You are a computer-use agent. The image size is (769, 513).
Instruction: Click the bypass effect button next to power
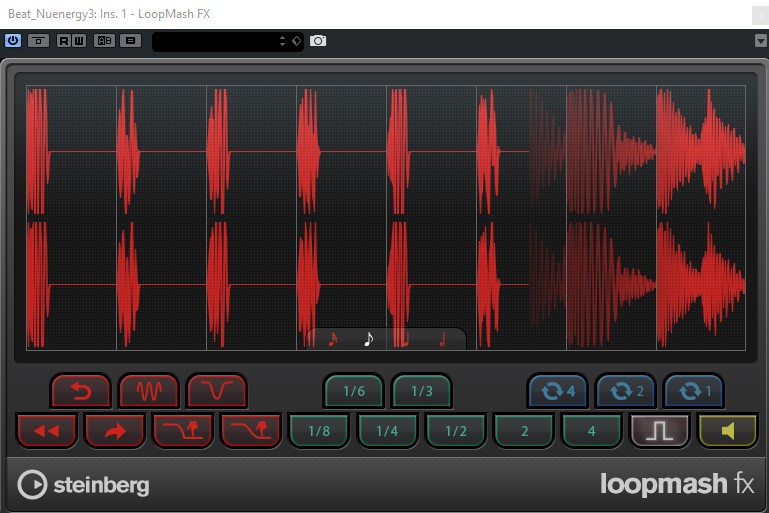(x=38, y=41)
